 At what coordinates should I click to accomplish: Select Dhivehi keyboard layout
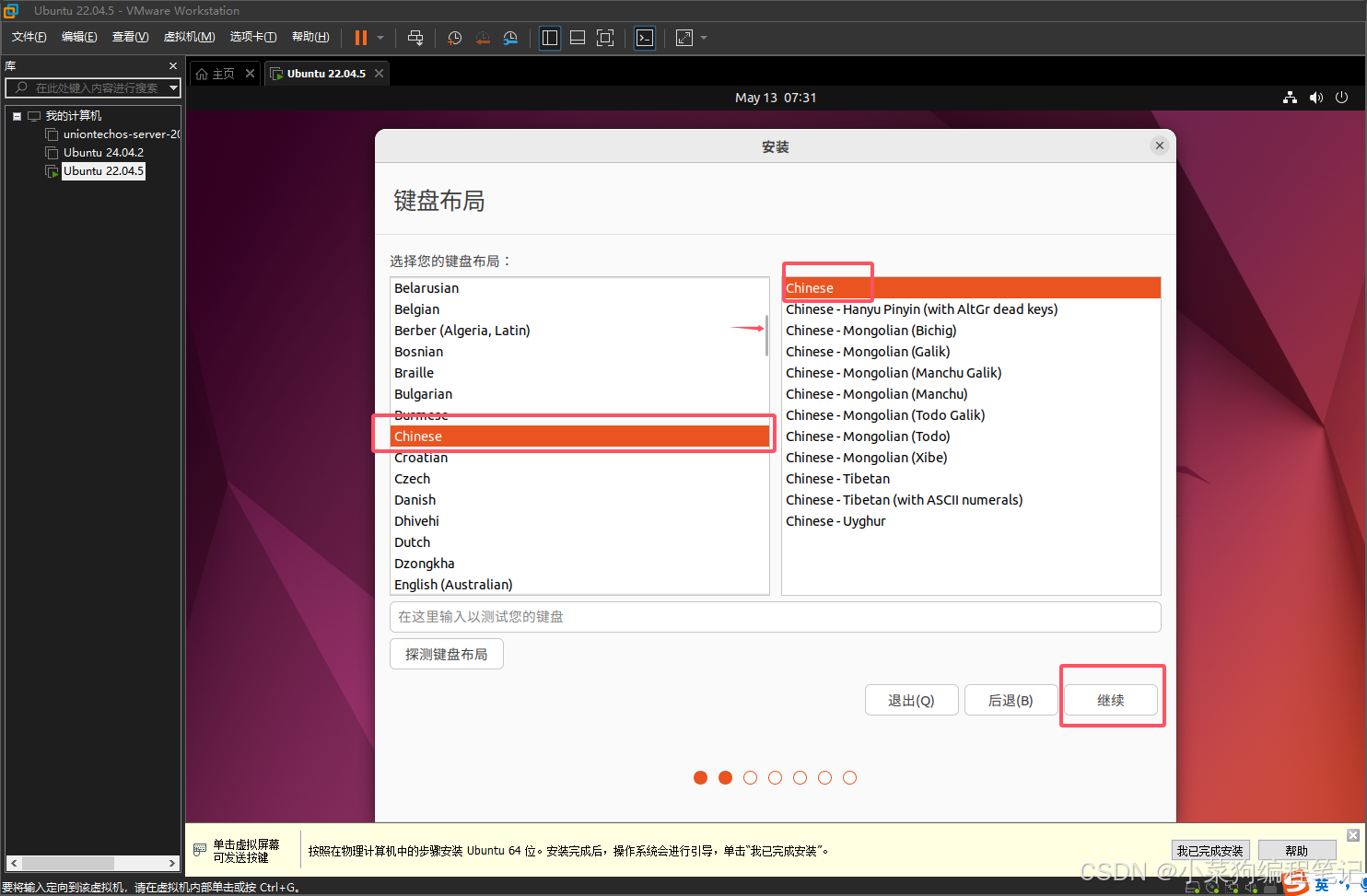point(579,521)
